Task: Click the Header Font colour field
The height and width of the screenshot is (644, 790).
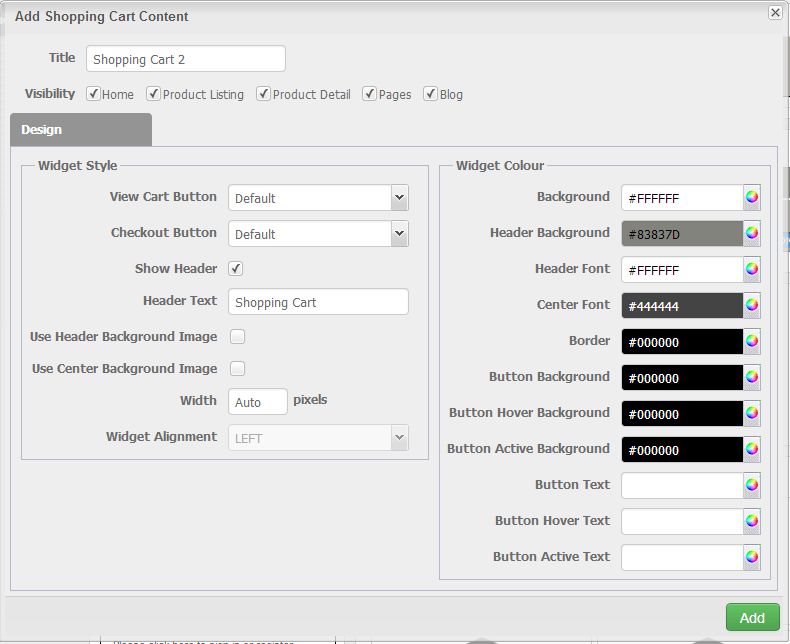Action: tap(682, 270)
